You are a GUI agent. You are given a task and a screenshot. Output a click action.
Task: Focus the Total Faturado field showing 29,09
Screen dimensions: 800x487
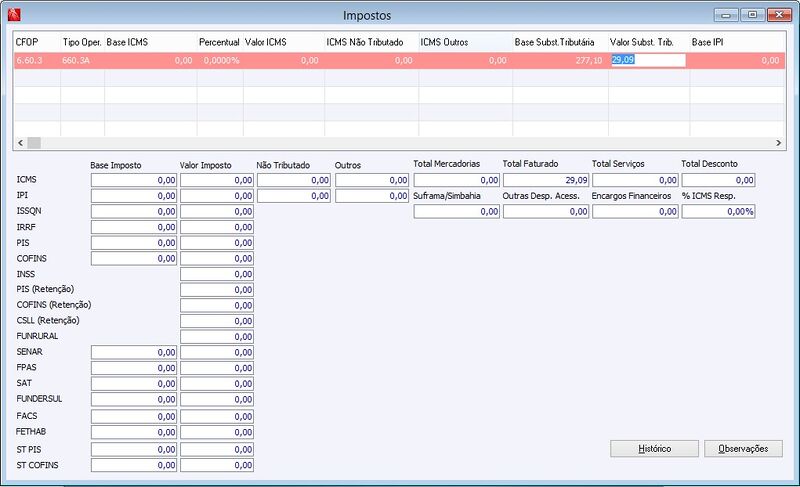tap(546, 180)
